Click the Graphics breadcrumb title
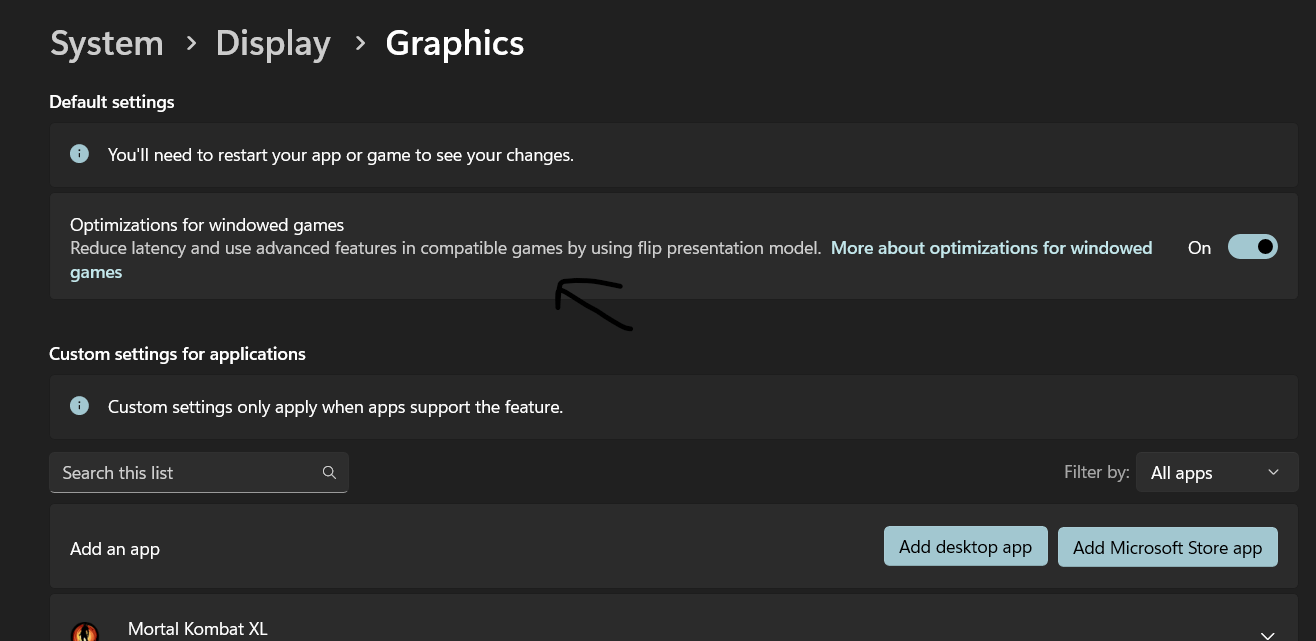 click(455, 43)
